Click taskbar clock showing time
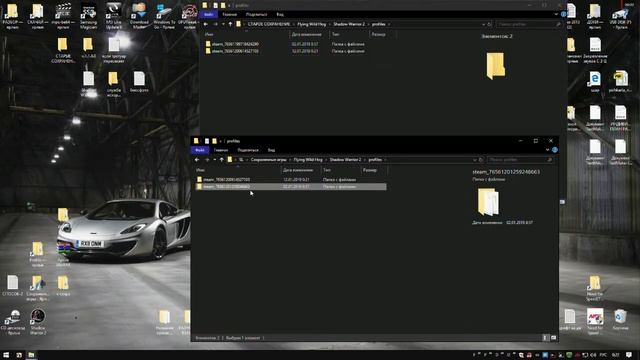The height and width of the screenshot is (360, 640). point(616,355)
